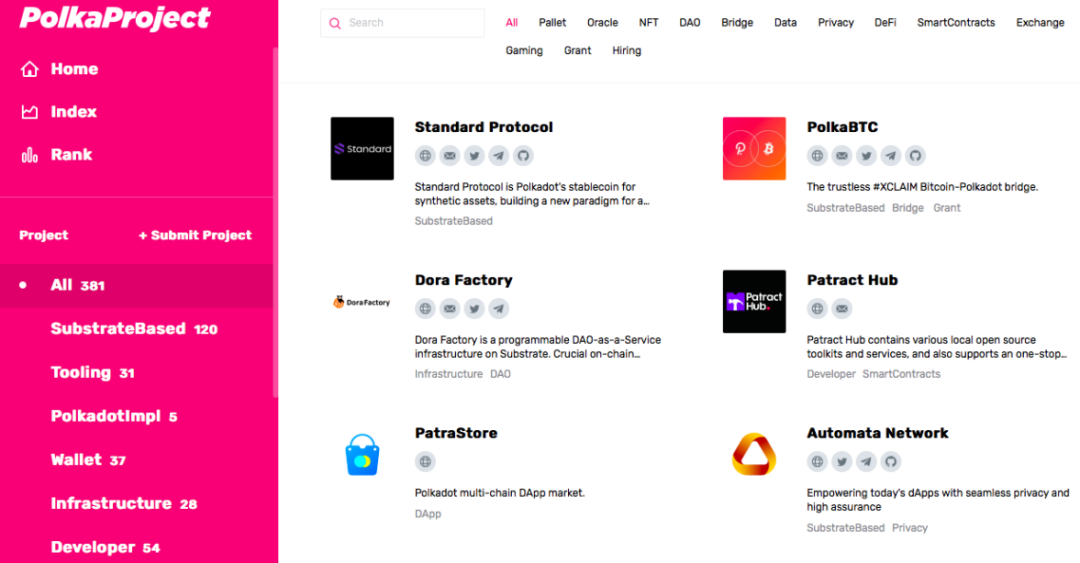Click the PolkaProject logo
The height and width of the screenshot is (563, 1080).
click(x=115, y=18)
